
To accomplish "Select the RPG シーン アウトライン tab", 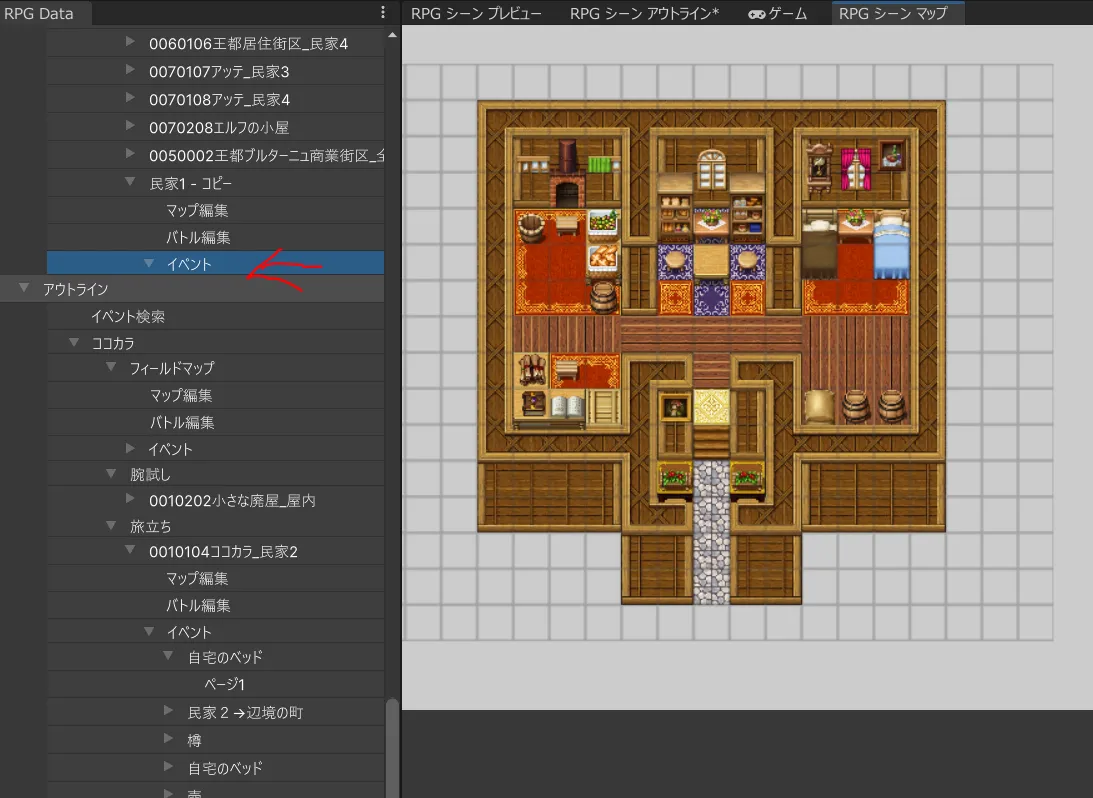I will pyautogui.click(x=644, y=14).
